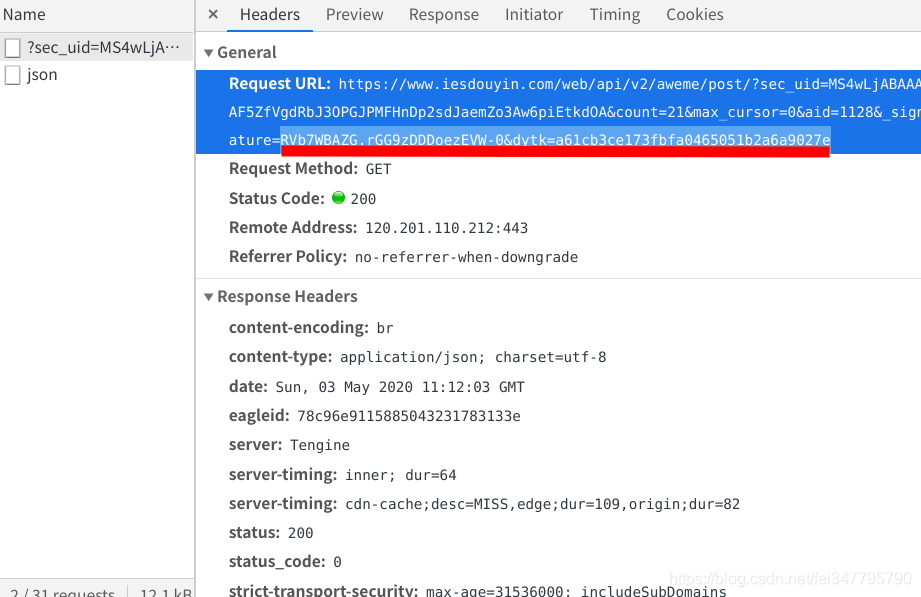The width and height of the screenshot is (921, 597).
Task: Click the Request URL label
Action: click(x=280, y=83)
